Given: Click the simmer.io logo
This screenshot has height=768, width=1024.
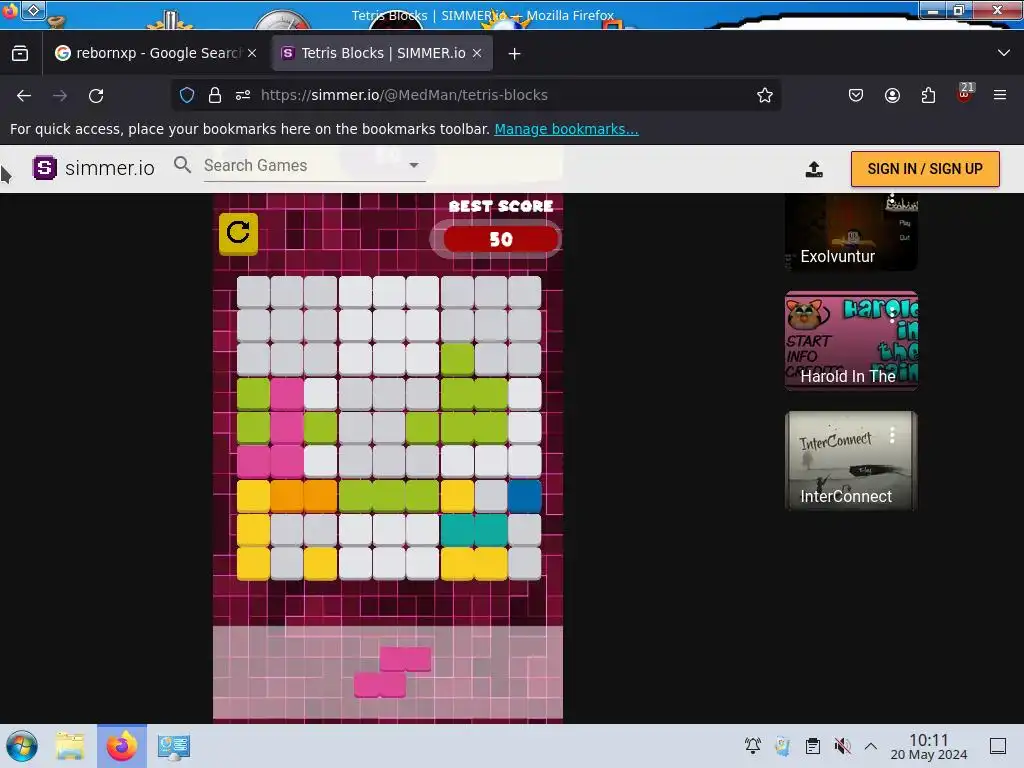Looking at the screenshot, I should point(93,168).
